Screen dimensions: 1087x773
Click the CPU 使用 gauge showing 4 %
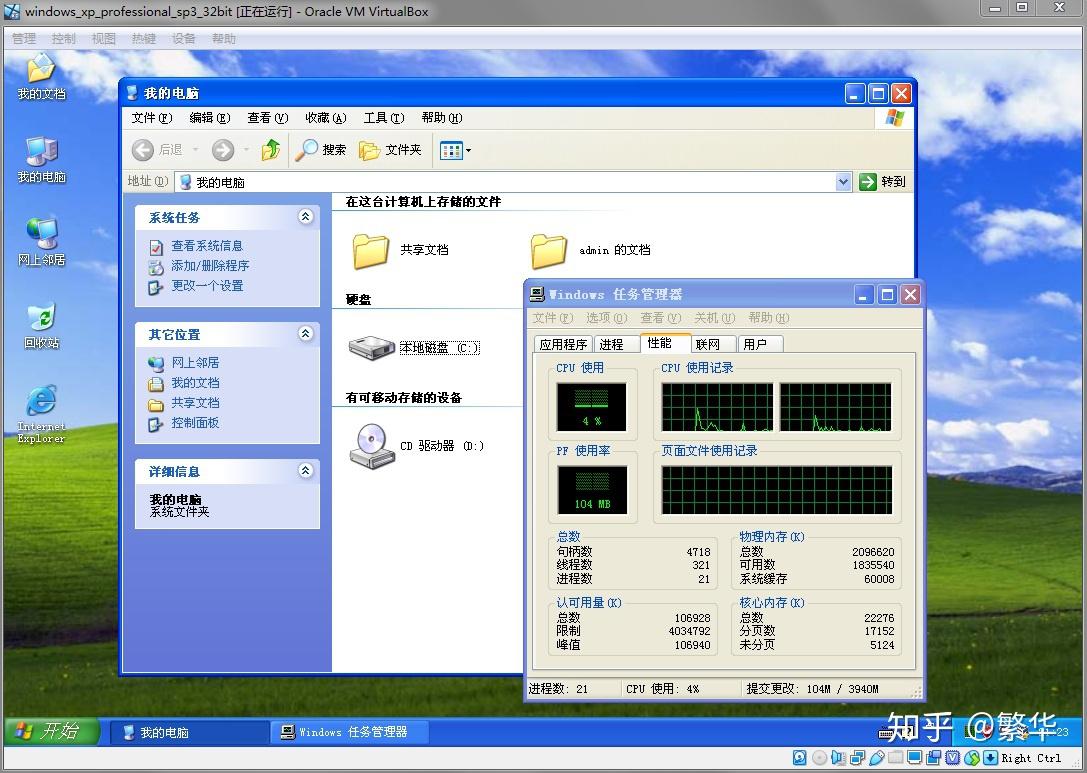coord(591,406)
